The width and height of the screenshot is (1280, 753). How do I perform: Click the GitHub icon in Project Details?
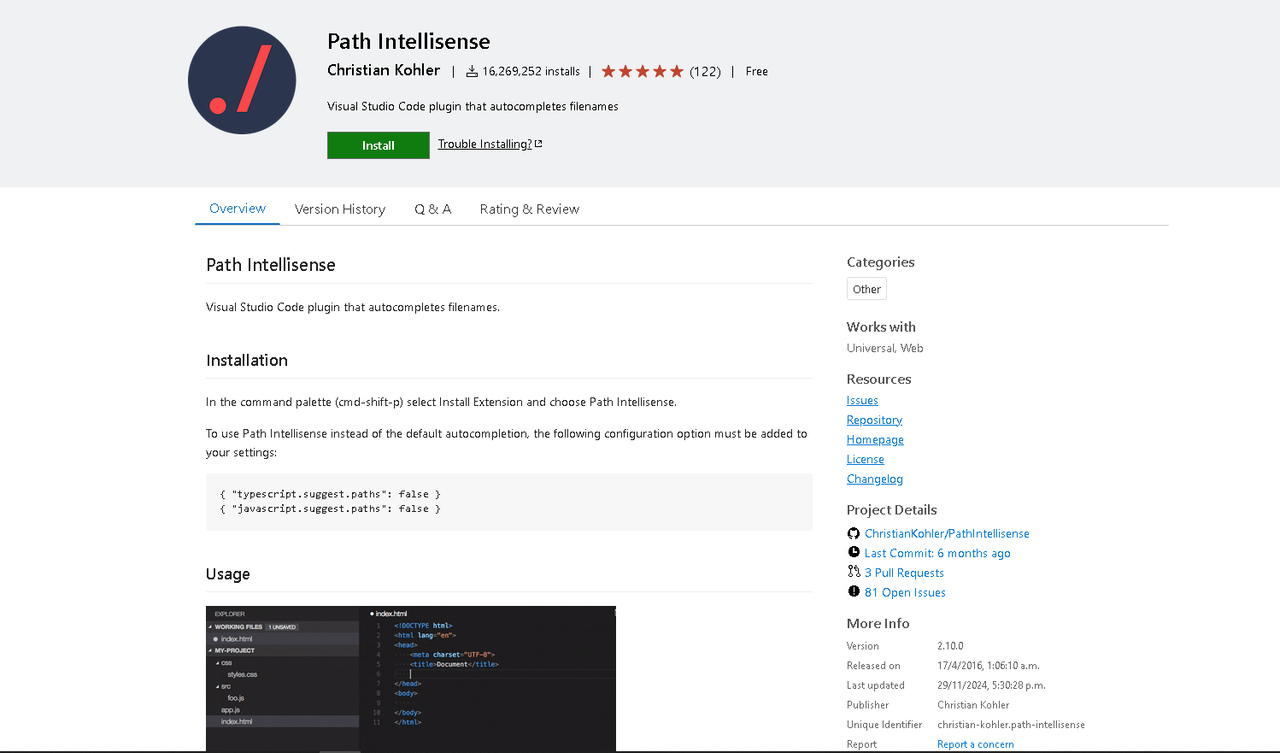[x=853, y=533]
